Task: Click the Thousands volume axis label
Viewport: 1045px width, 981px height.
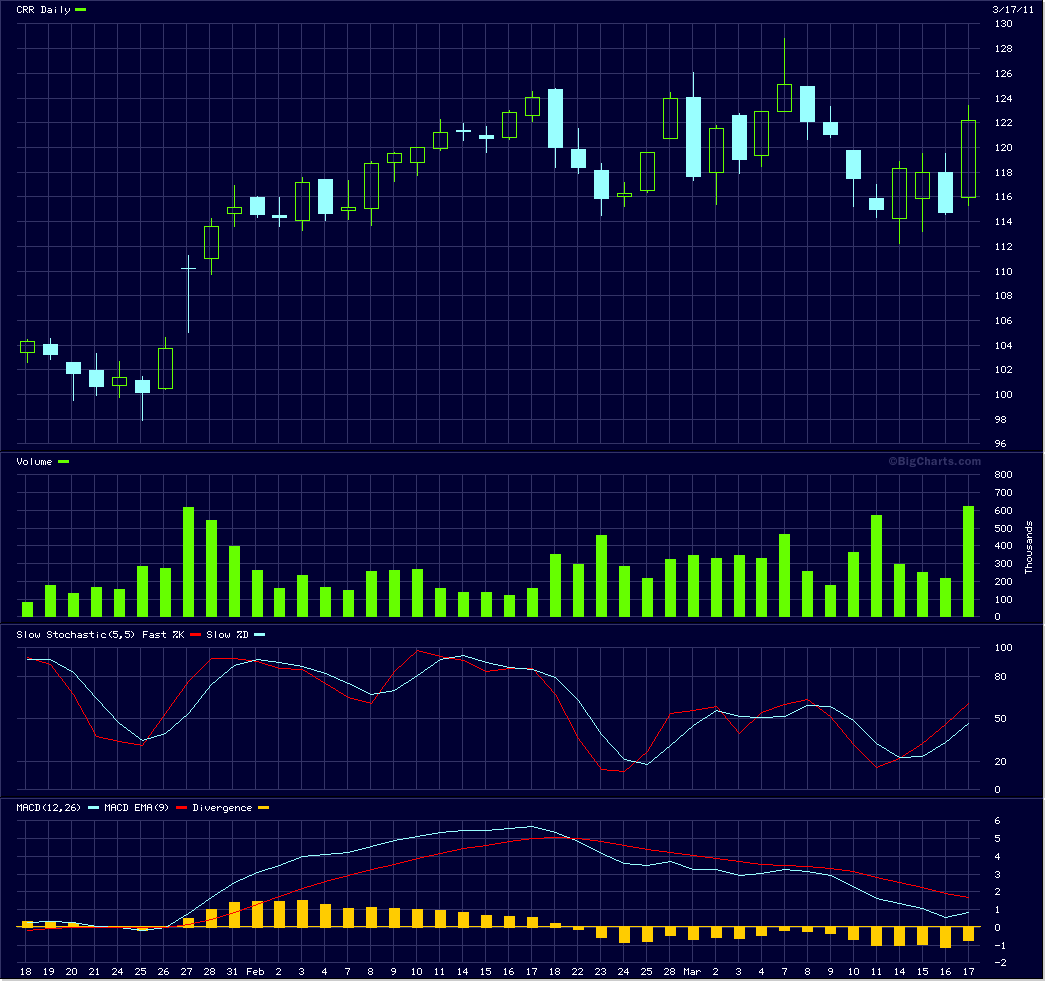Action: coord(1028,547)
